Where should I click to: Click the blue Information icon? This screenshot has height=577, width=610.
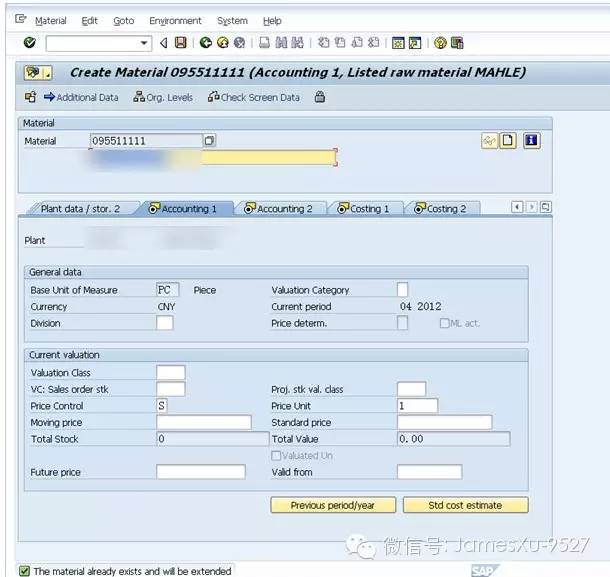tap(531, 140)
